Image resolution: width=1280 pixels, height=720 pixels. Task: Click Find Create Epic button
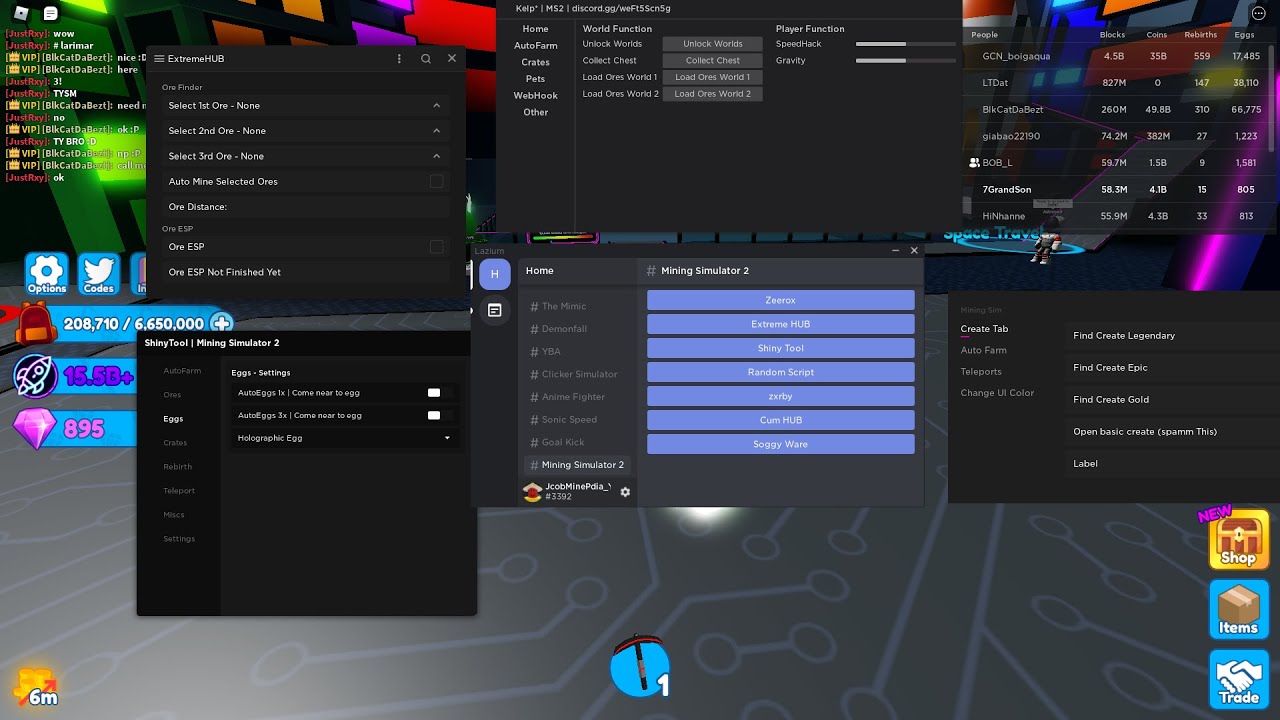pos(1110,368)
